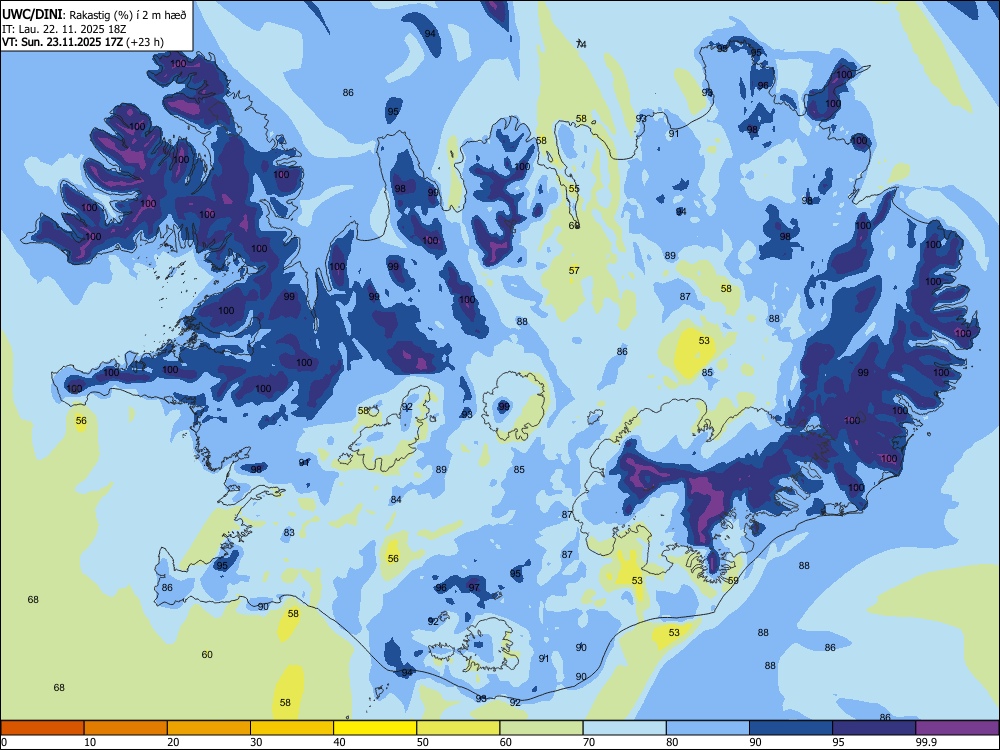Click the purple legend swatch above 99.9
The image size is (1000, 750).
point(957,728)
